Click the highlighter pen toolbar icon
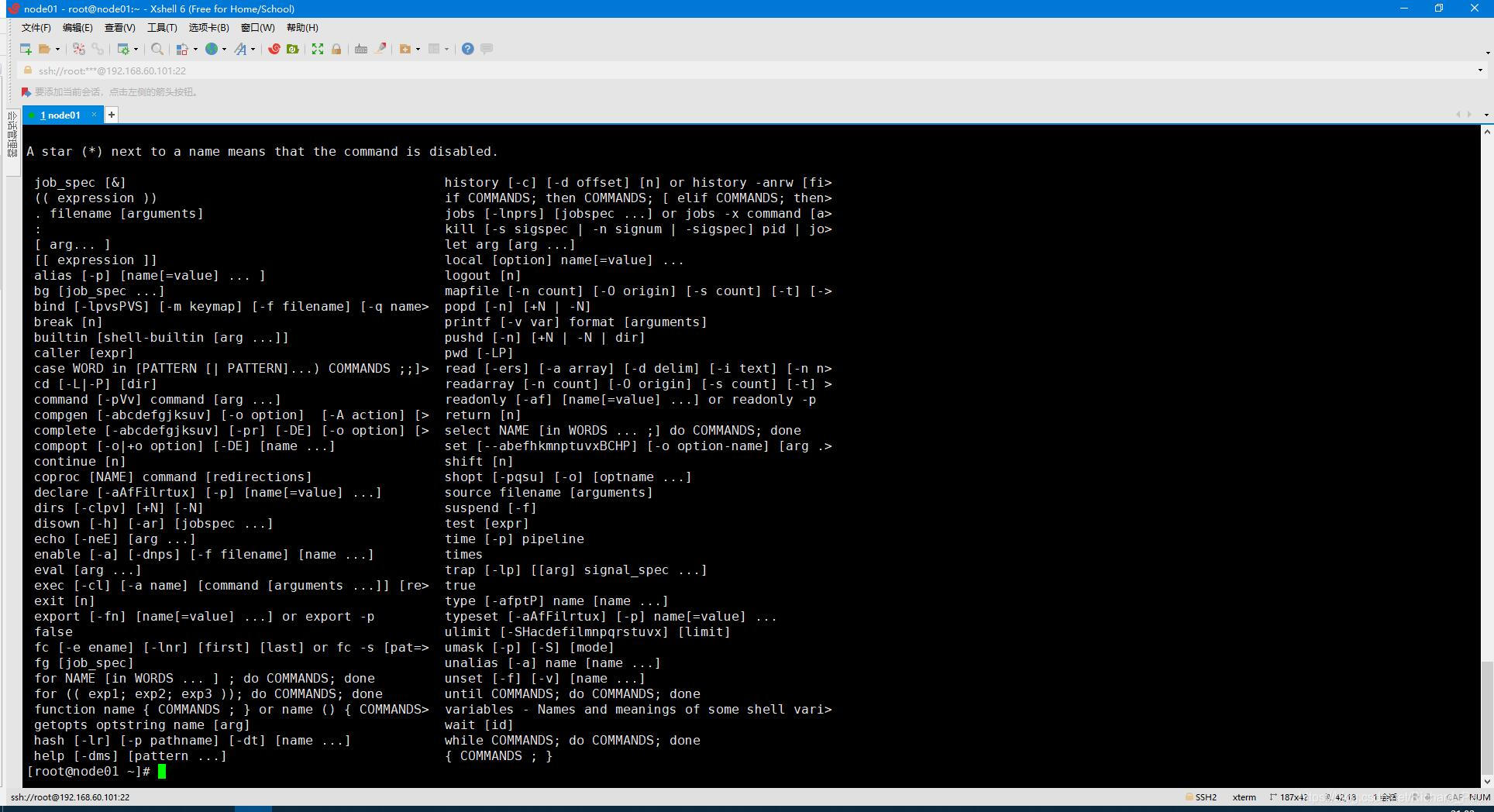The height and width of the screenshot is (812, 1494). 380,49
